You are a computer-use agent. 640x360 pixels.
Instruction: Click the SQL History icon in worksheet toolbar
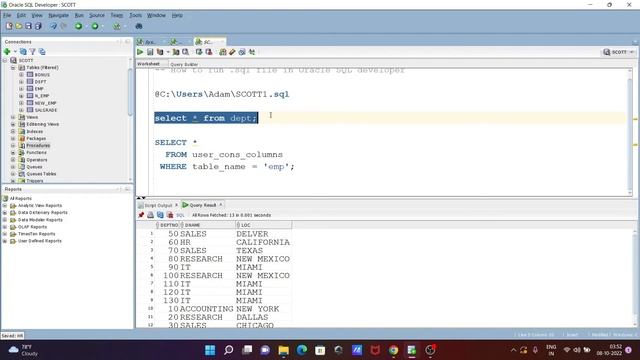pos(242,52)
